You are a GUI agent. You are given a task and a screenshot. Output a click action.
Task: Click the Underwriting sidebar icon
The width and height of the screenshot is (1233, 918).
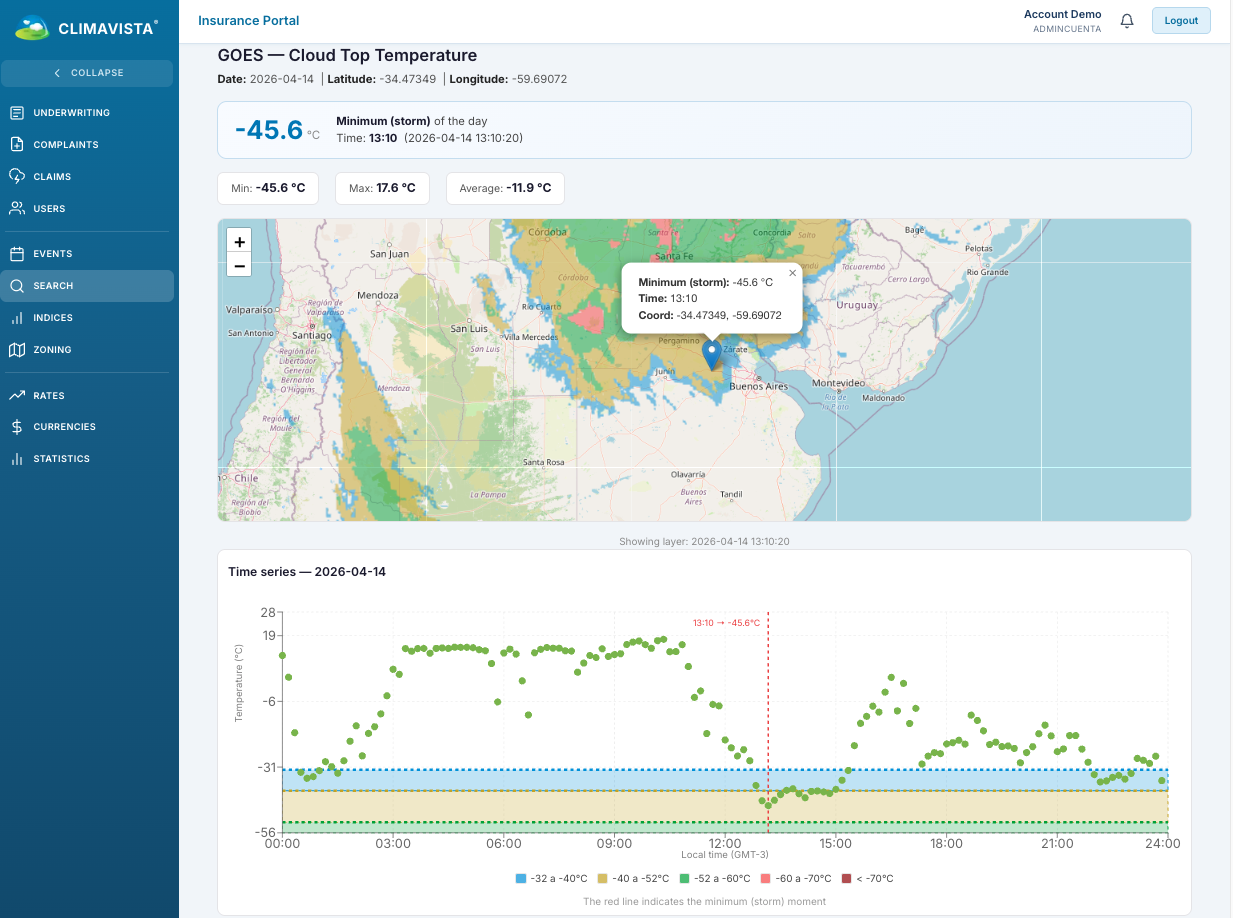17,113
